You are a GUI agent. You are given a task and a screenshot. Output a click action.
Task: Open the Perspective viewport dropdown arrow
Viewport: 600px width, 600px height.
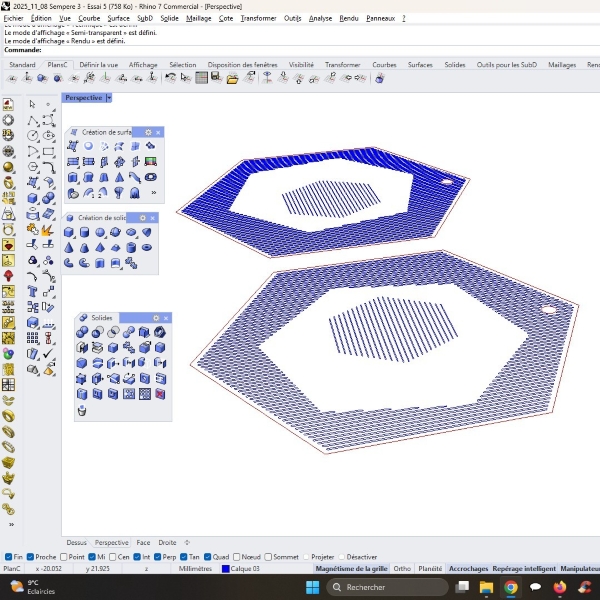tap(109, 98)
